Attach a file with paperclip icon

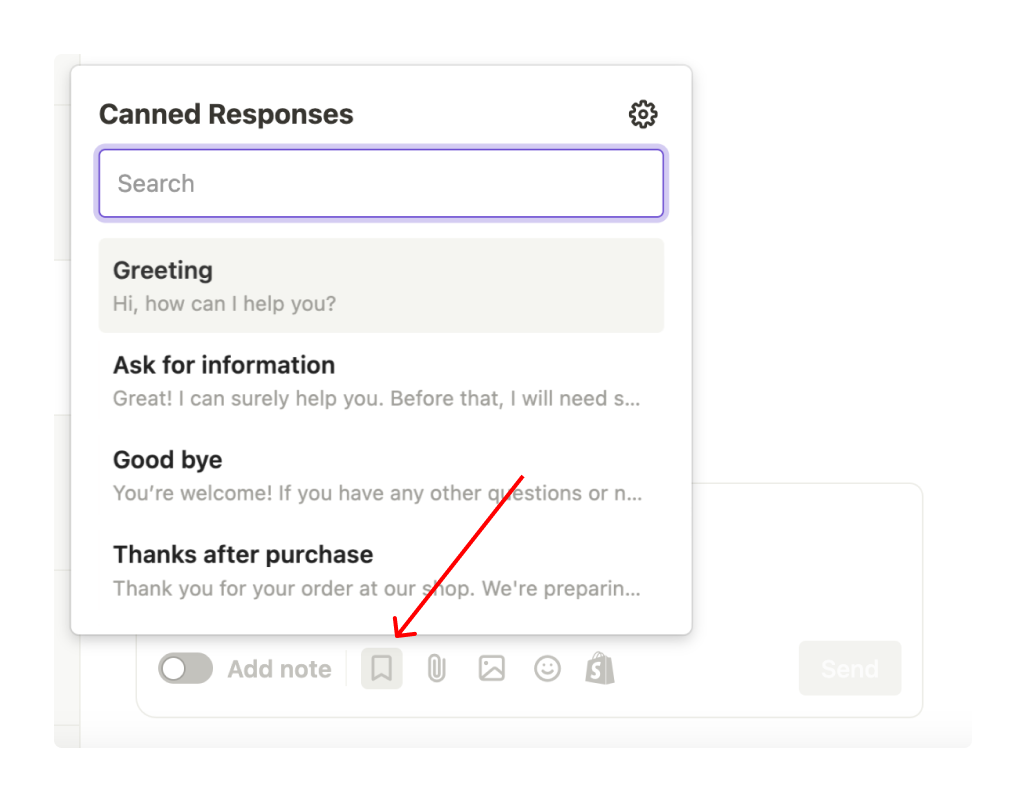[x=436, y=668]
